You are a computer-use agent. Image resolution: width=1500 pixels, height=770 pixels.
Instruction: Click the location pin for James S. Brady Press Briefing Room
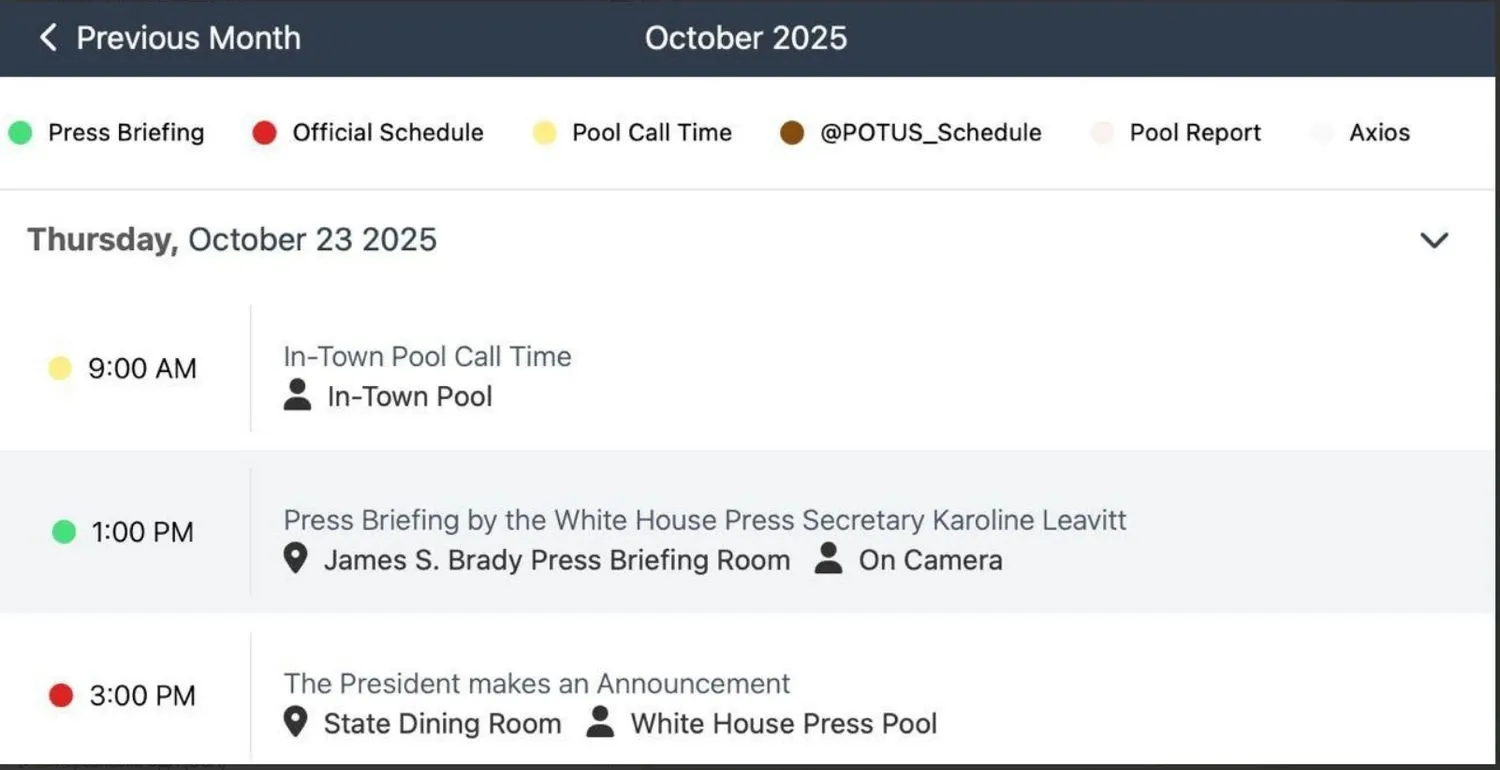tap(294, 559)
